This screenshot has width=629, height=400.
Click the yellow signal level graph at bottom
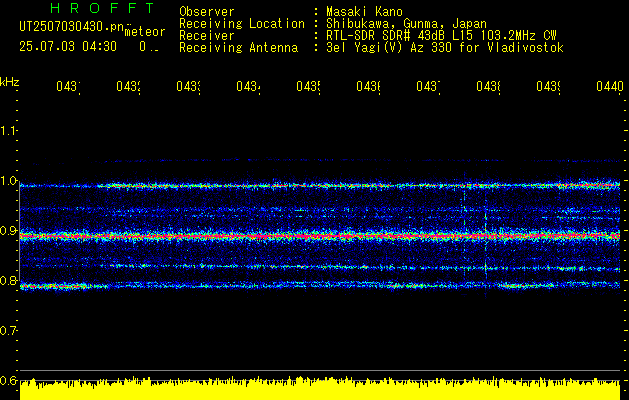tap(320, 388)
